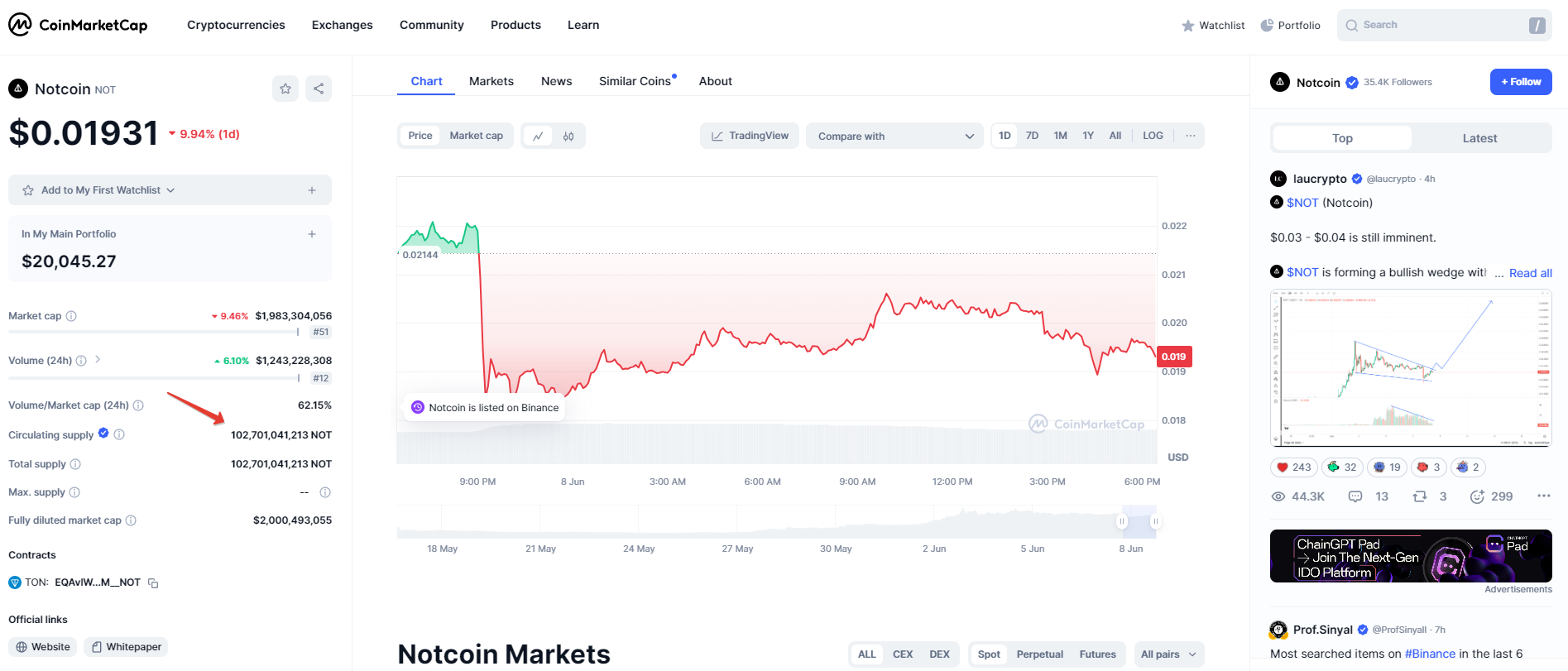The image size is (1568, 671).
Task: Copy the TON contract address
Action: point(153,583)
